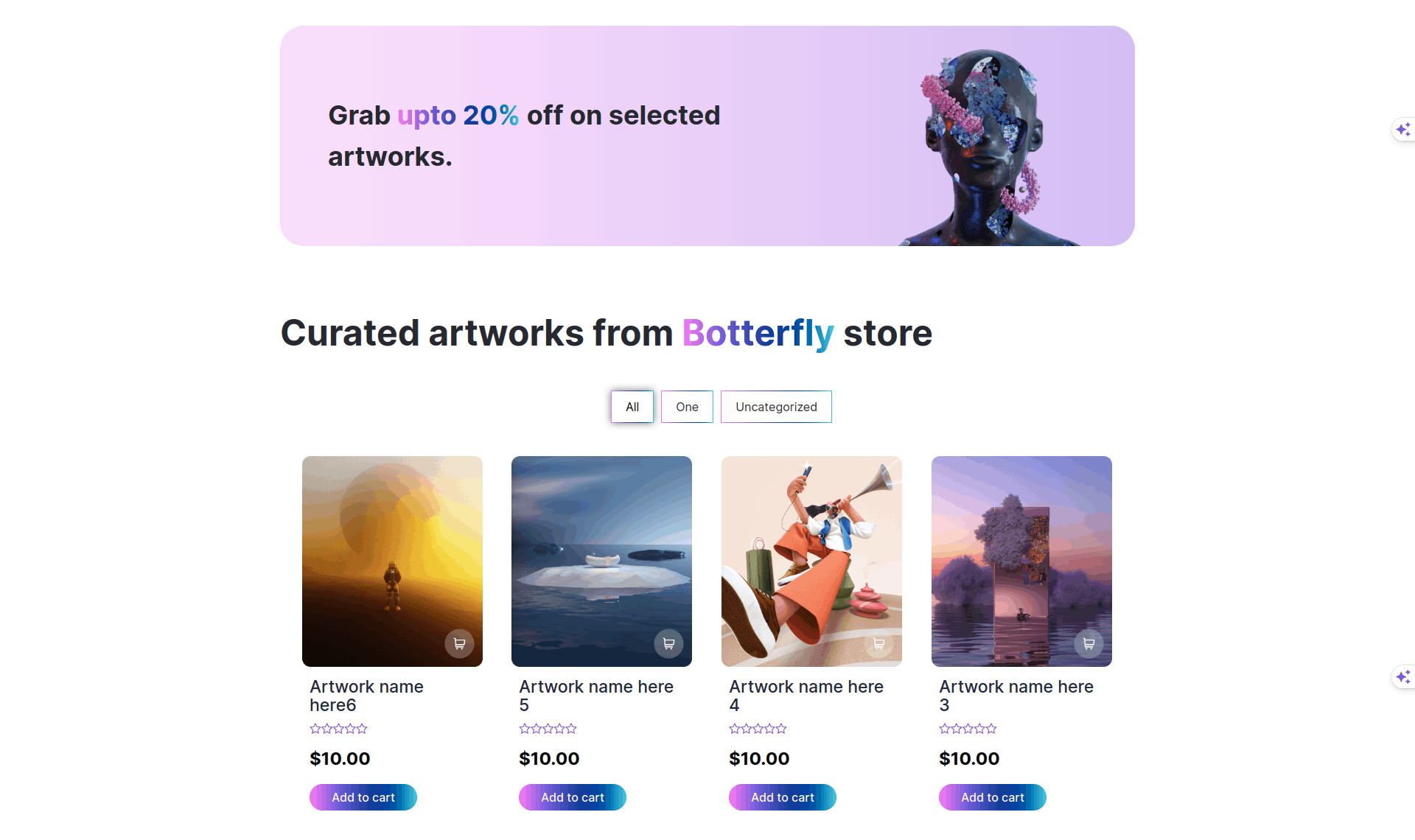Screen dimensions: 1415x840
Task: Click cart icon on Artwork name here 3 image
Action: click(x=1089, y=643)
